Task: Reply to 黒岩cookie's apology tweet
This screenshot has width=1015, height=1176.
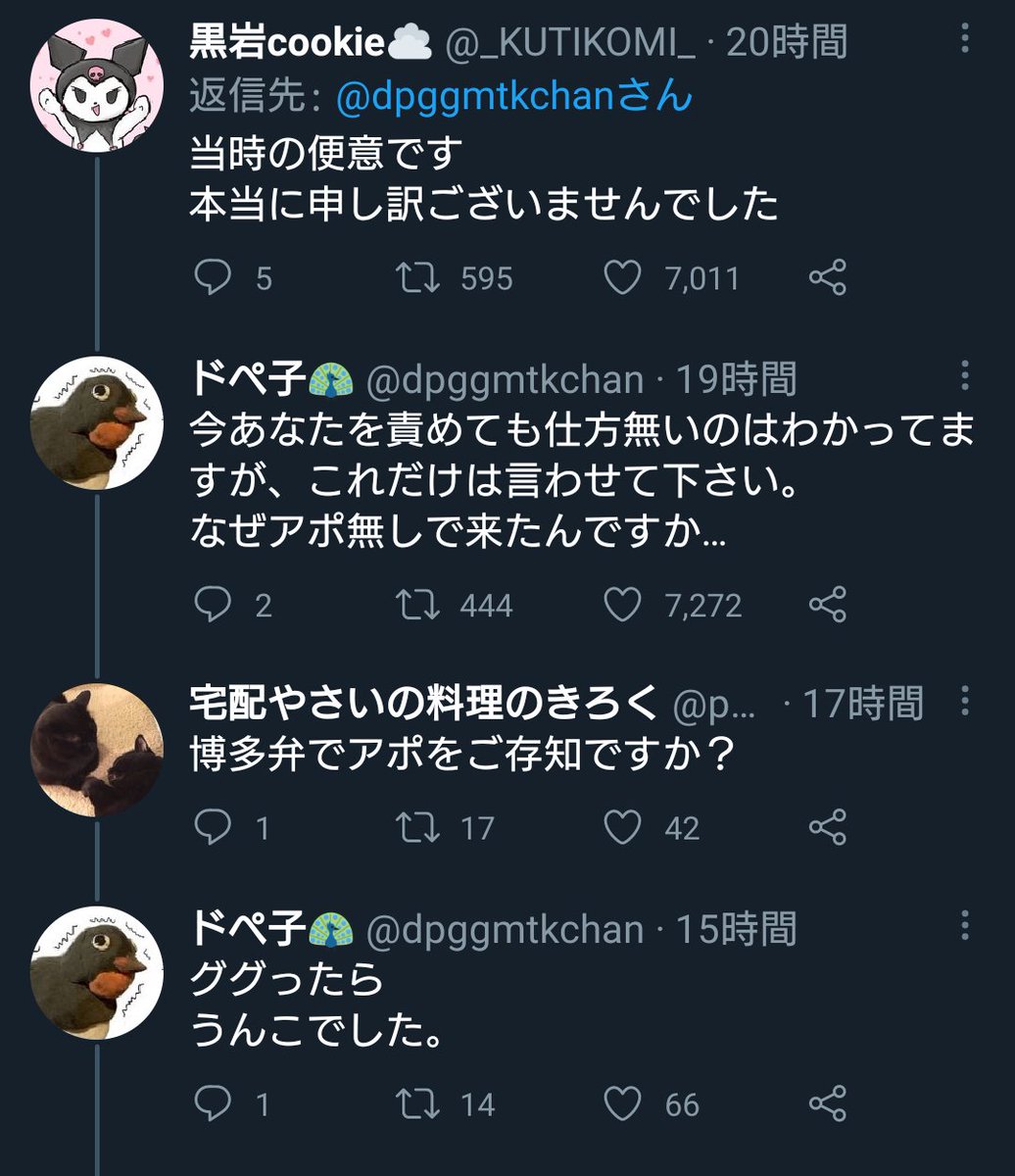Action: (211, 278)
